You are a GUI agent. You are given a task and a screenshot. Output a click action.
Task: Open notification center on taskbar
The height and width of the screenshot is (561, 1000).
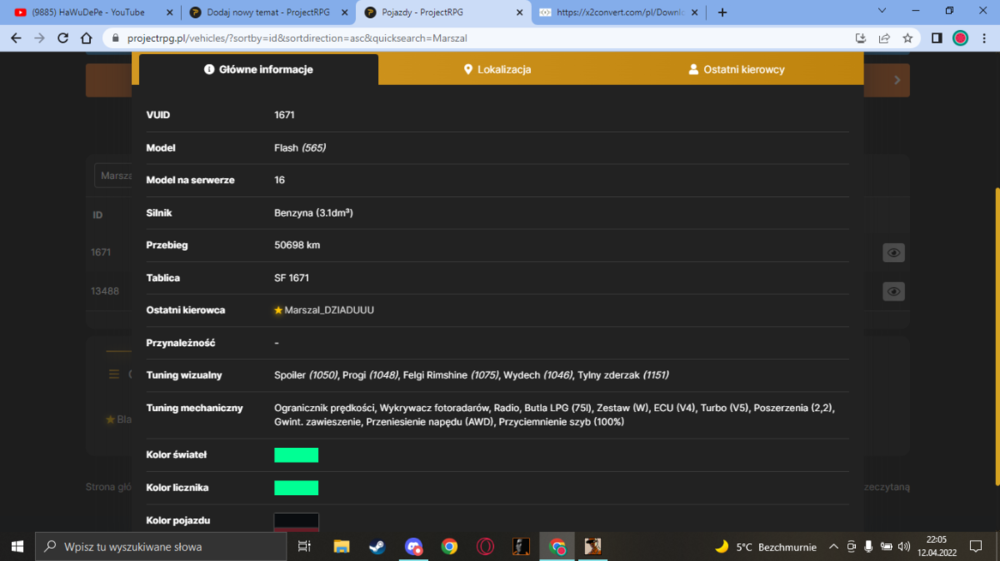coord(976,546)
